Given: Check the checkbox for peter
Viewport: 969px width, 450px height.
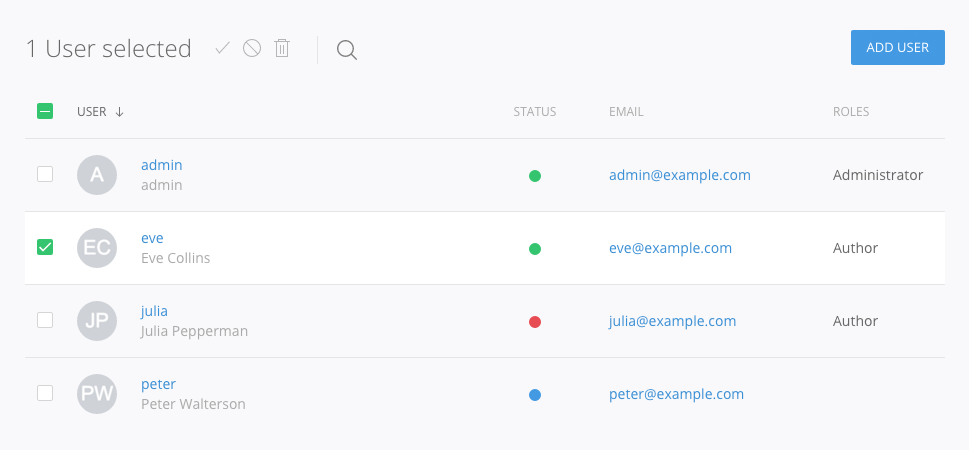Looking at the screenshot, I should pyautogui.click(x=45, y=393).
